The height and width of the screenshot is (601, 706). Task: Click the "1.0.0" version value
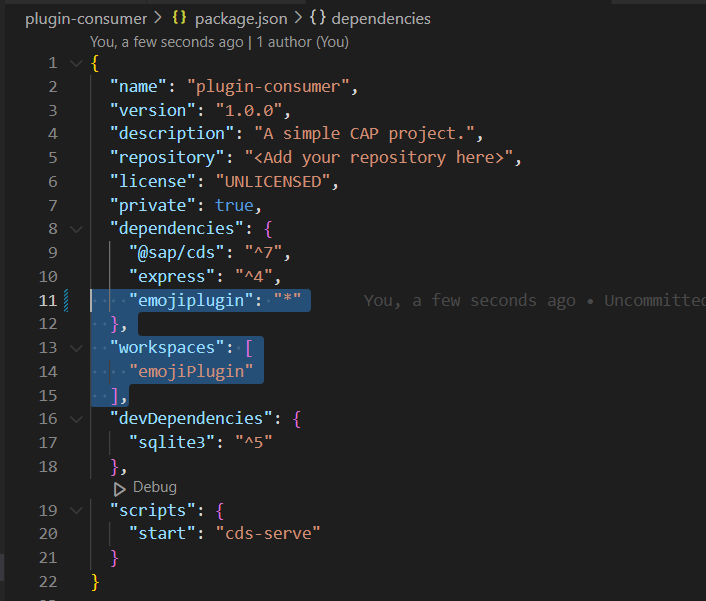click(249, 110)
